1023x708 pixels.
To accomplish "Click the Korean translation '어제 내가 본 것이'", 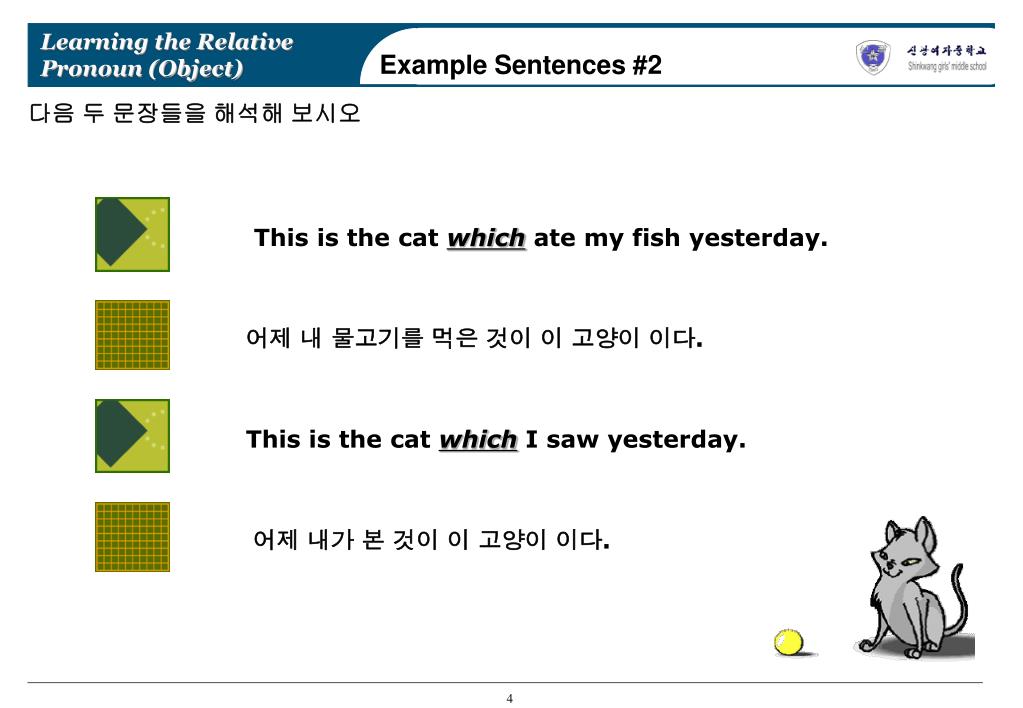I will pyautogui.click(x=431, y=540).
